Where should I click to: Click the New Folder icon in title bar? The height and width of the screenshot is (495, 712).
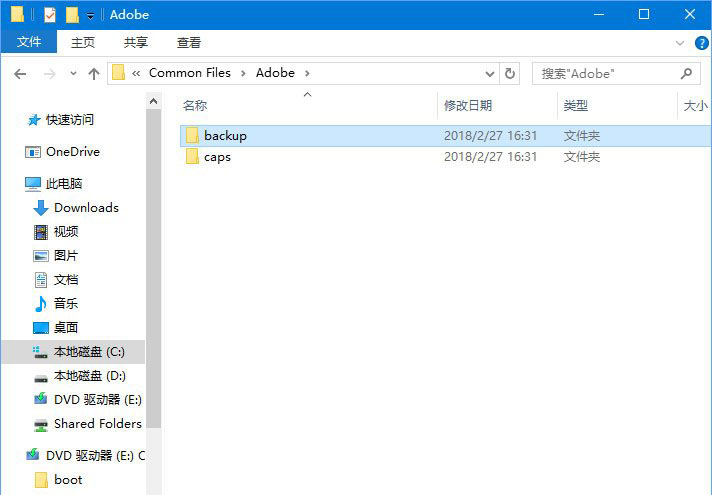(x=72, y=15)
